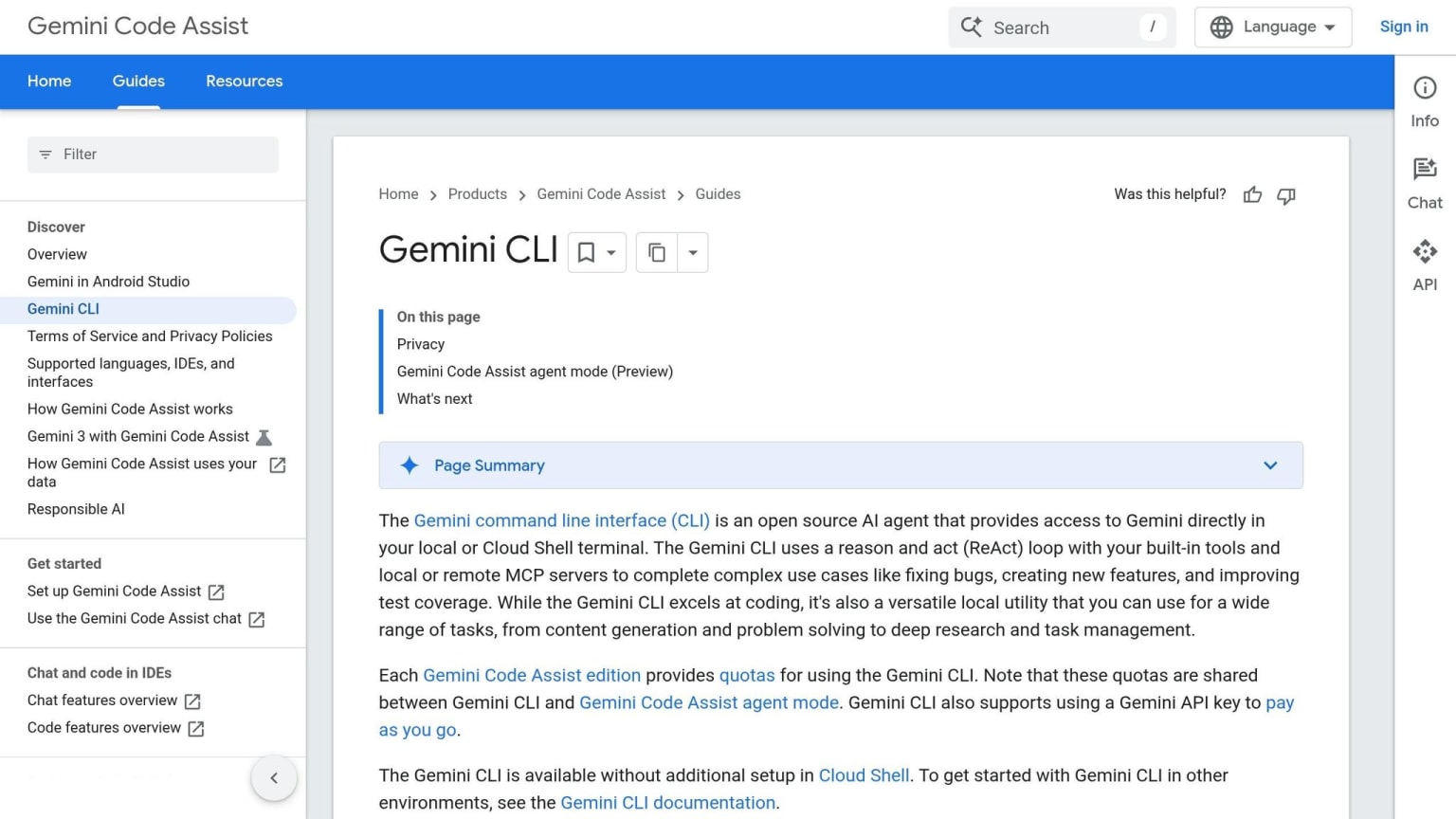Open How Gemini Code Assist works

point(130,409)
